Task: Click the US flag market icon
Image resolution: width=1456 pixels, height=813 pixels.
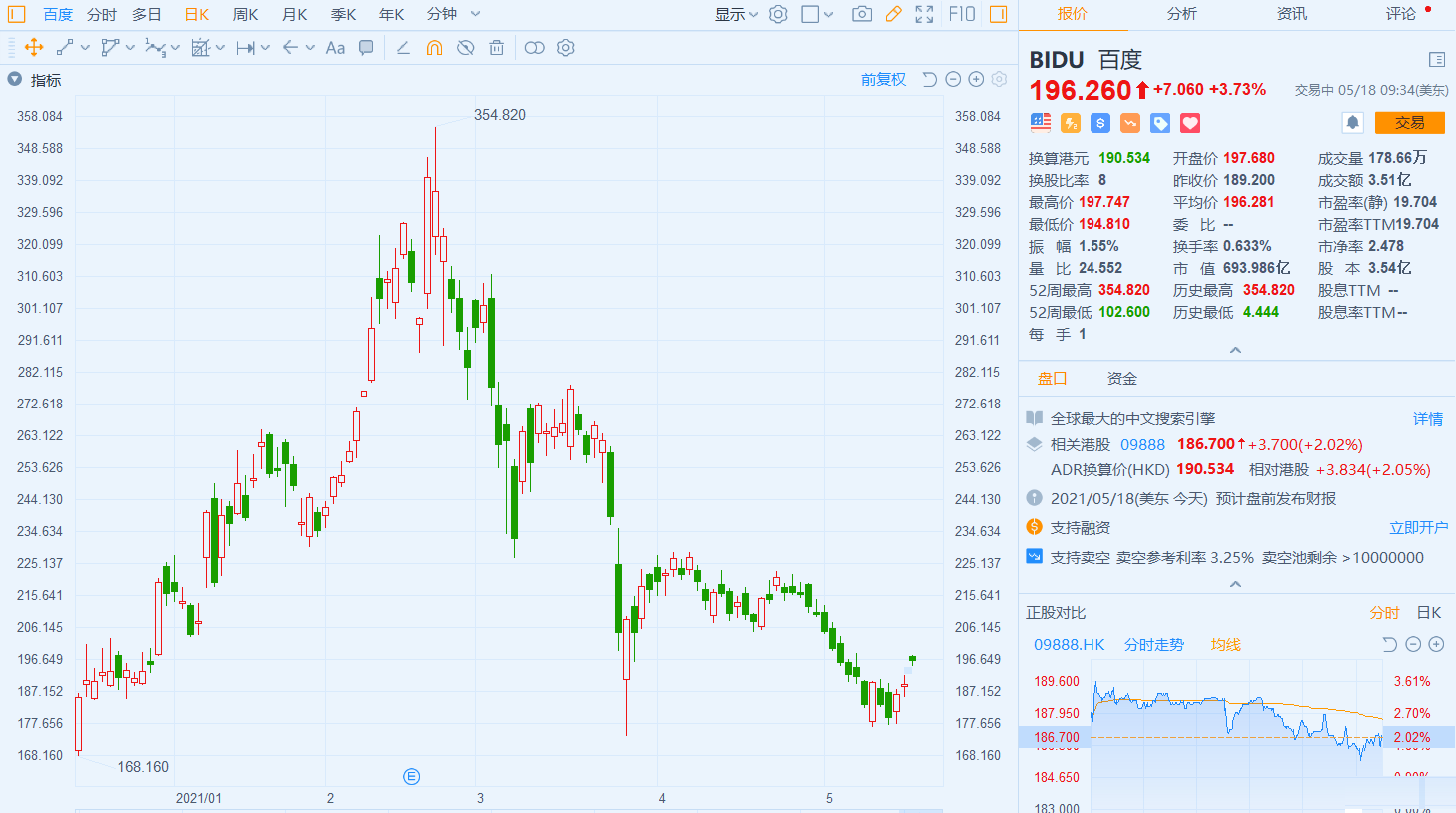Action: (1041, 122)
